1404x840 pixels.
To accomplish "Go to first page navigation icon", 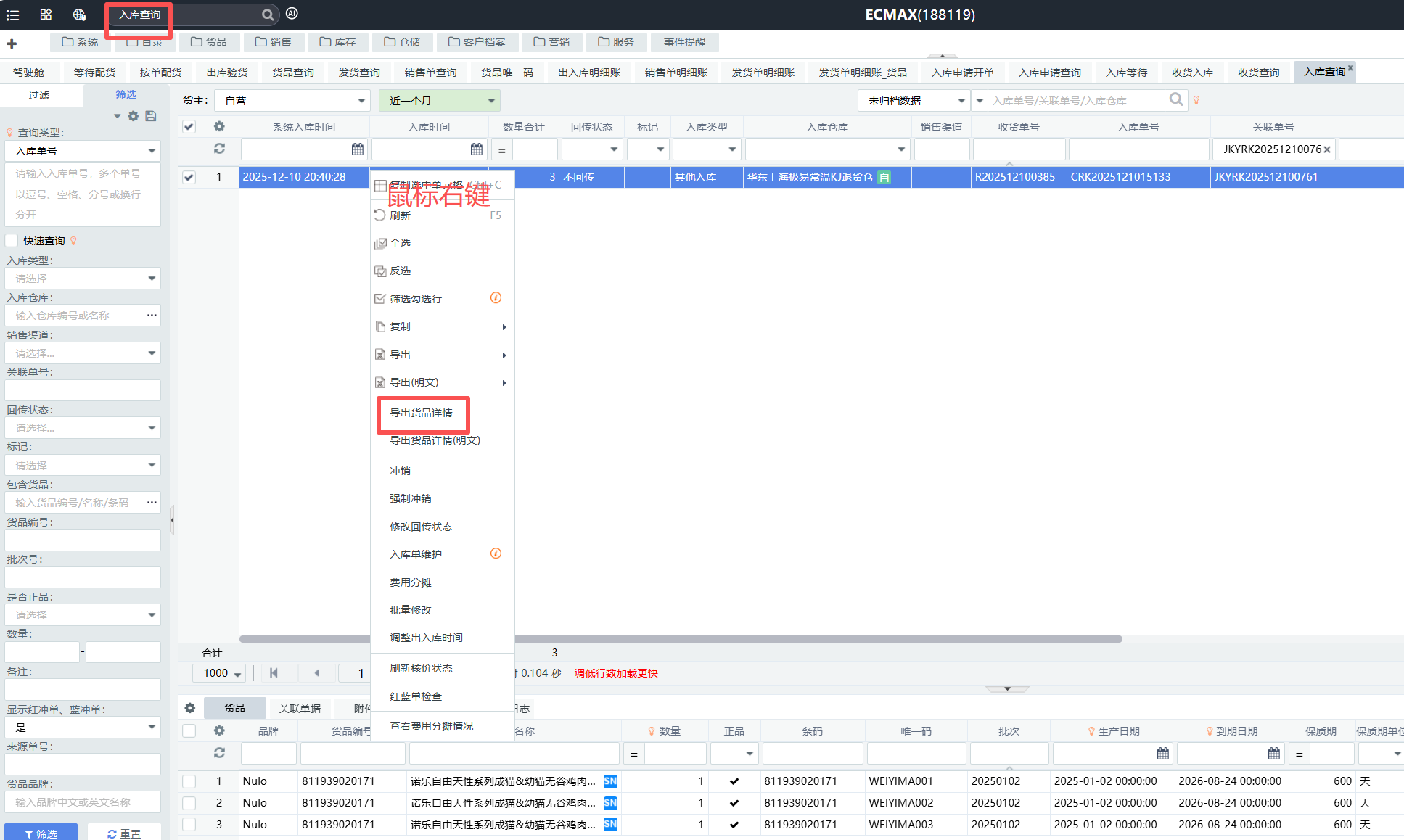I will coord(274,673).
